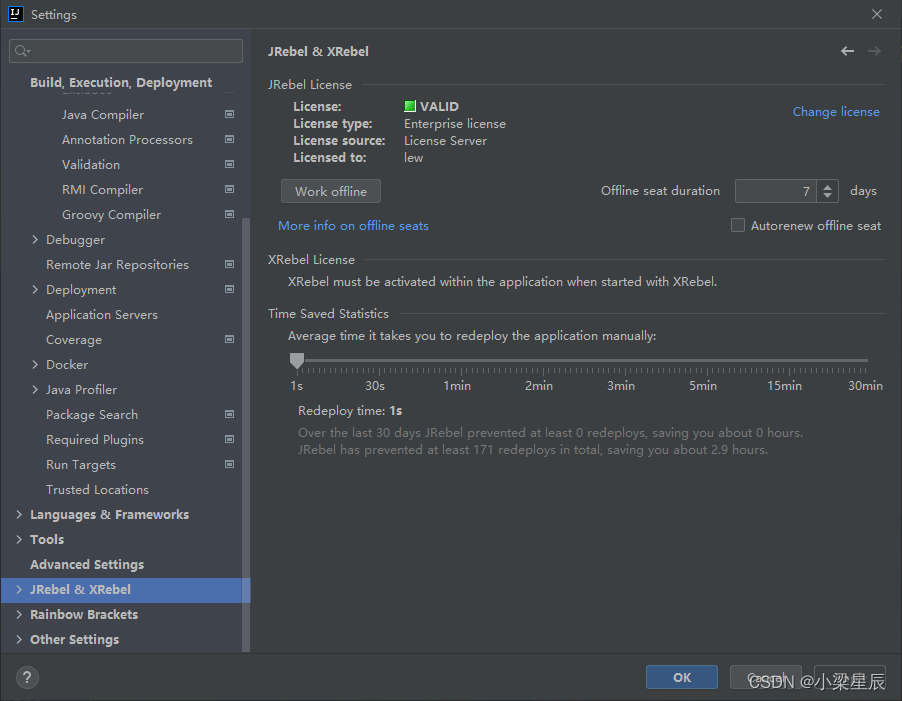Expand Languages & Frameworks section
The height and width of the screenshot is (701, 902).
19,514
